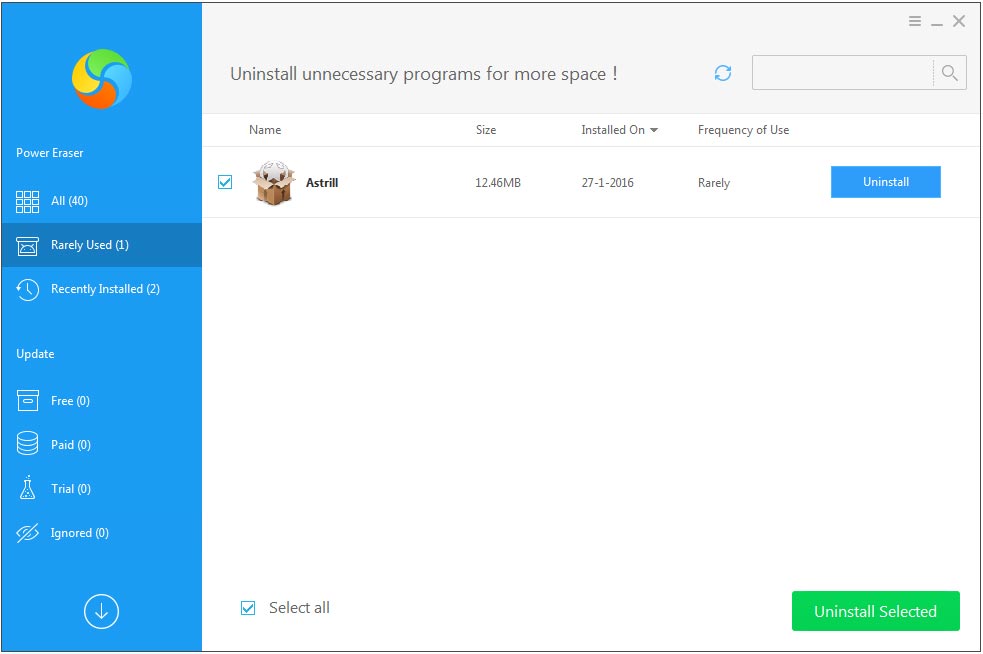Sort by the Installed On header

(613, 130)
